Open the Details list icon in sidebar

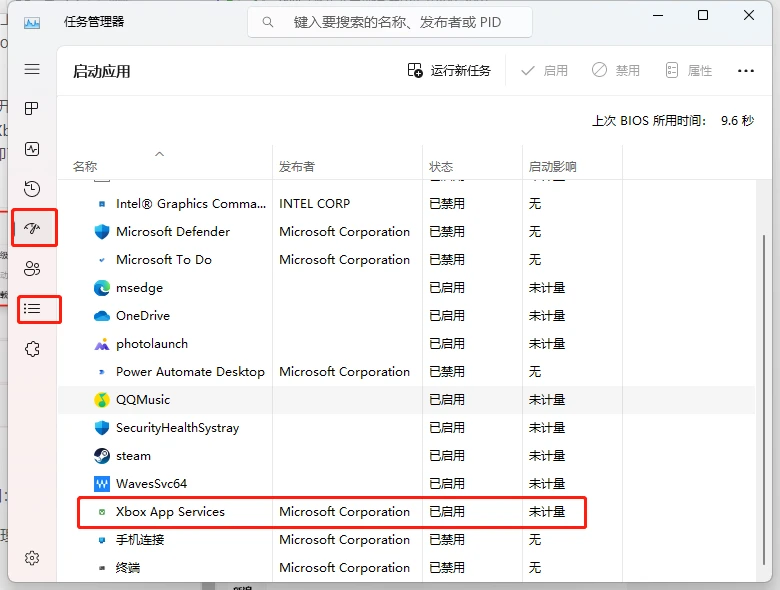click(x=32, y=309)
